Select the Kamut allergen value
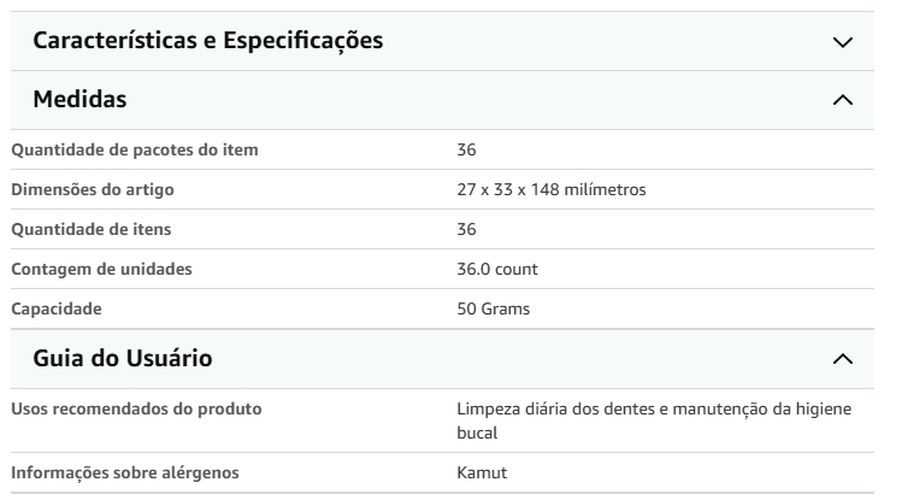This screenshot has width=908, height=500. 482,472
